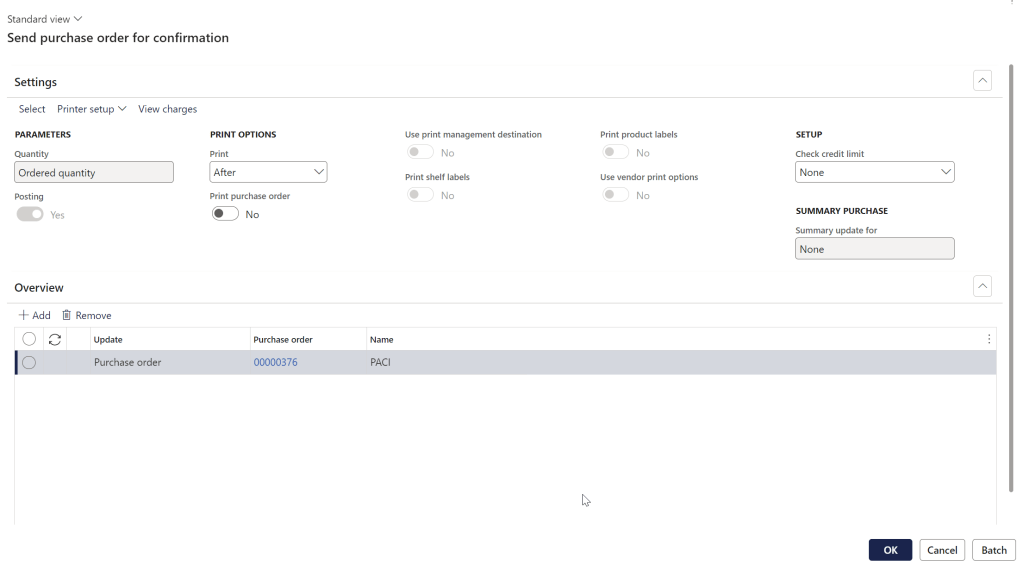
Task: Collapse the Settings section chevron
Action: 982,81
